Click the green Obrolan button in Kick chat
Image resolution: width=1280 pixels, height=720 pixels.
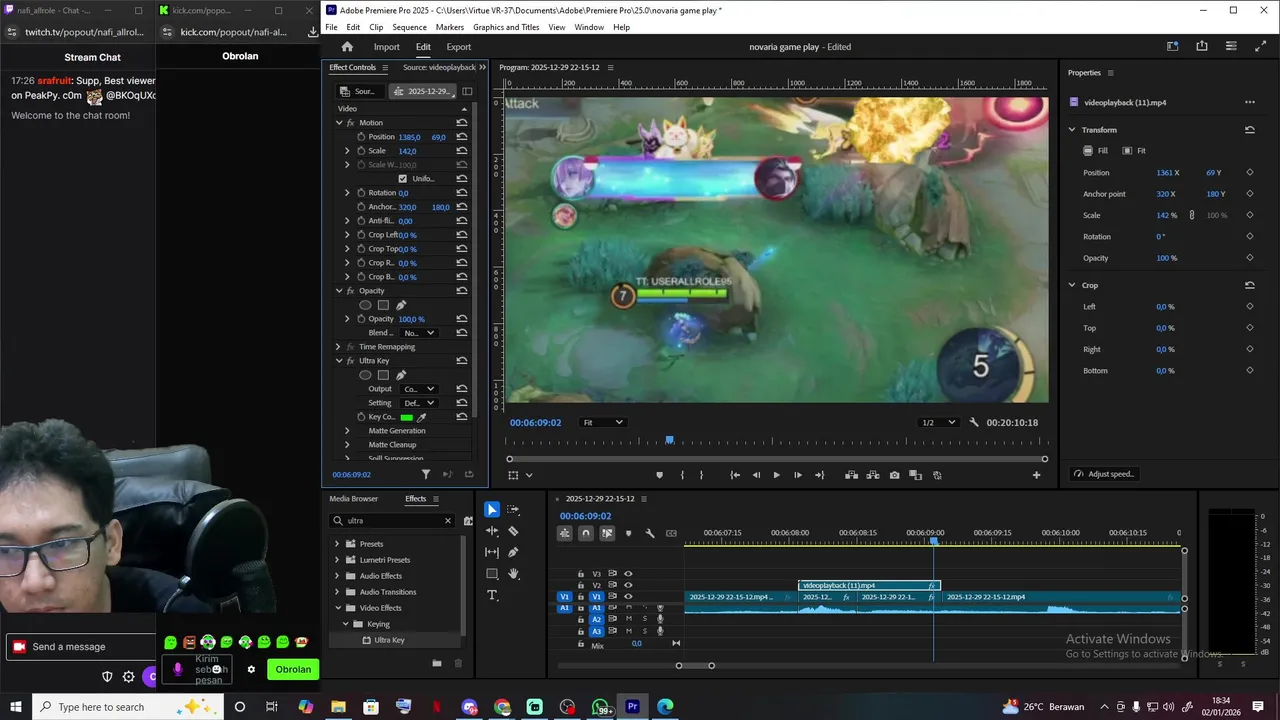[293, 670]
